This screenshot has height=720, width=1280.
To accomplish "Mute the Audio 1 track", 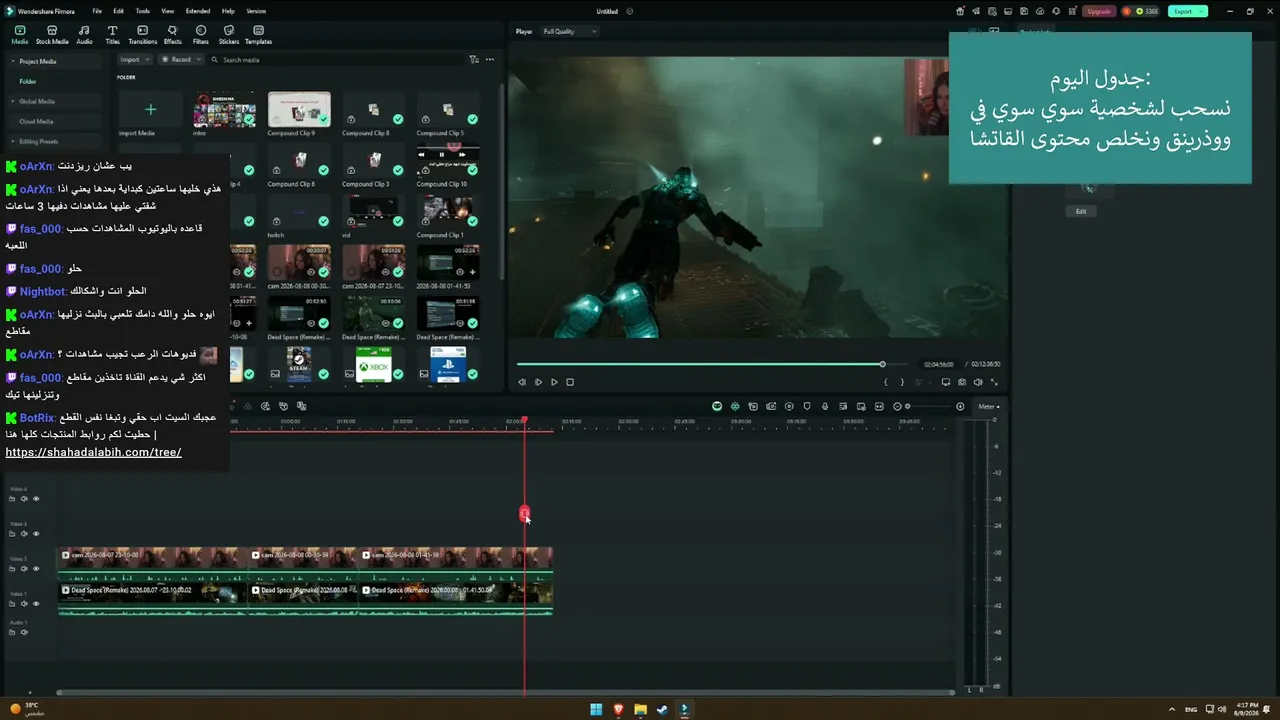I will click(25, 632).
